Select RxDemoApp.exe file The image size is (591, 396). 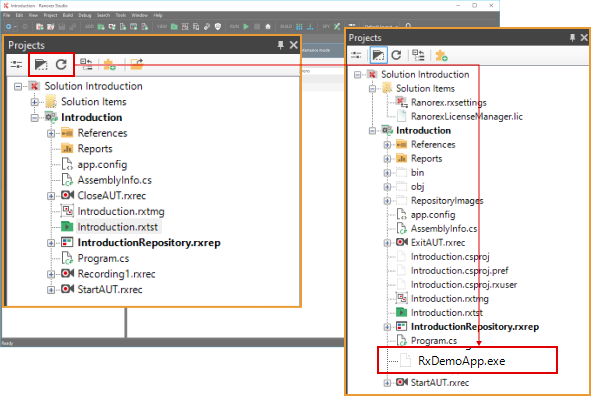(x=461, y=361)
